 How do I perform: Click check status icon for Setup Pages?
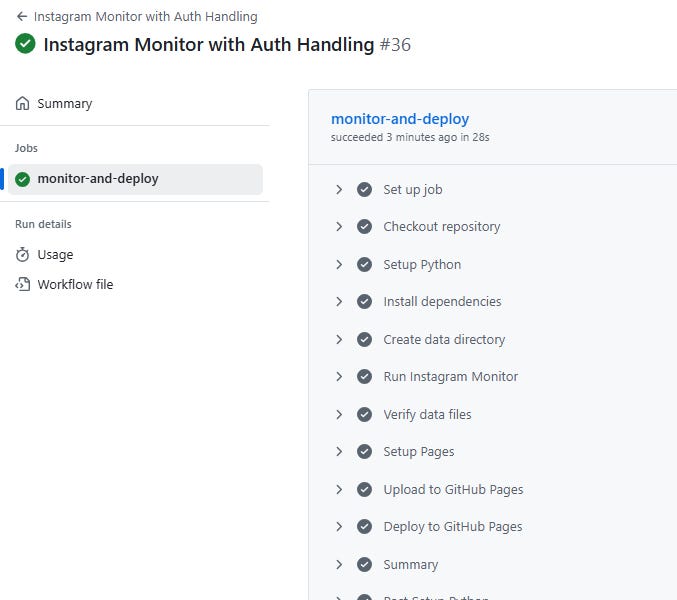click(364, 452)
